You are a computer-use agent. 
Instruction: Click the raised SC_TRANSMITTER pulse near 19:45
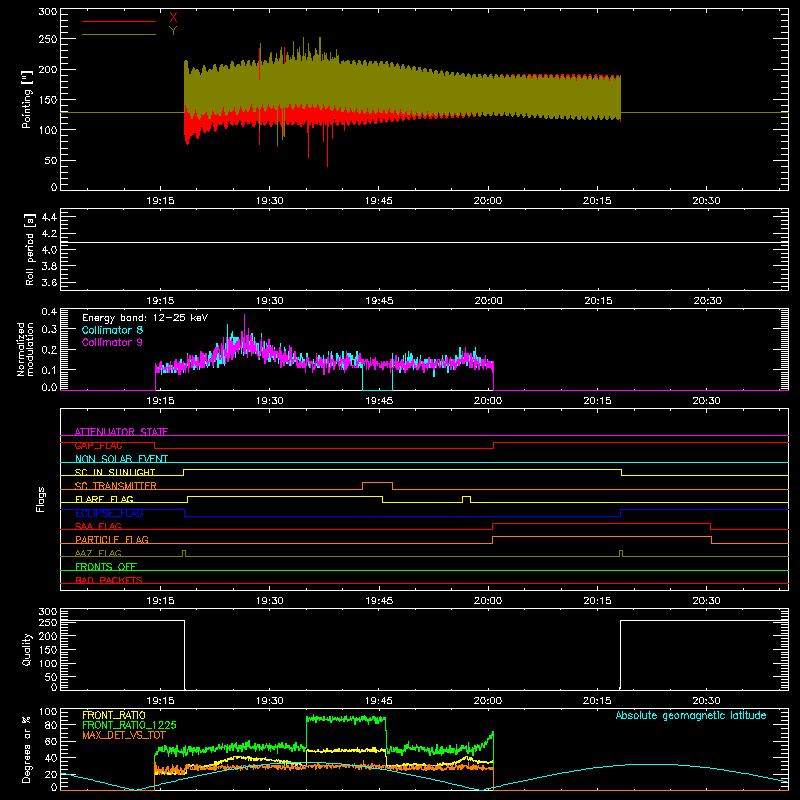pyautogui.click(x=378, y=483)
